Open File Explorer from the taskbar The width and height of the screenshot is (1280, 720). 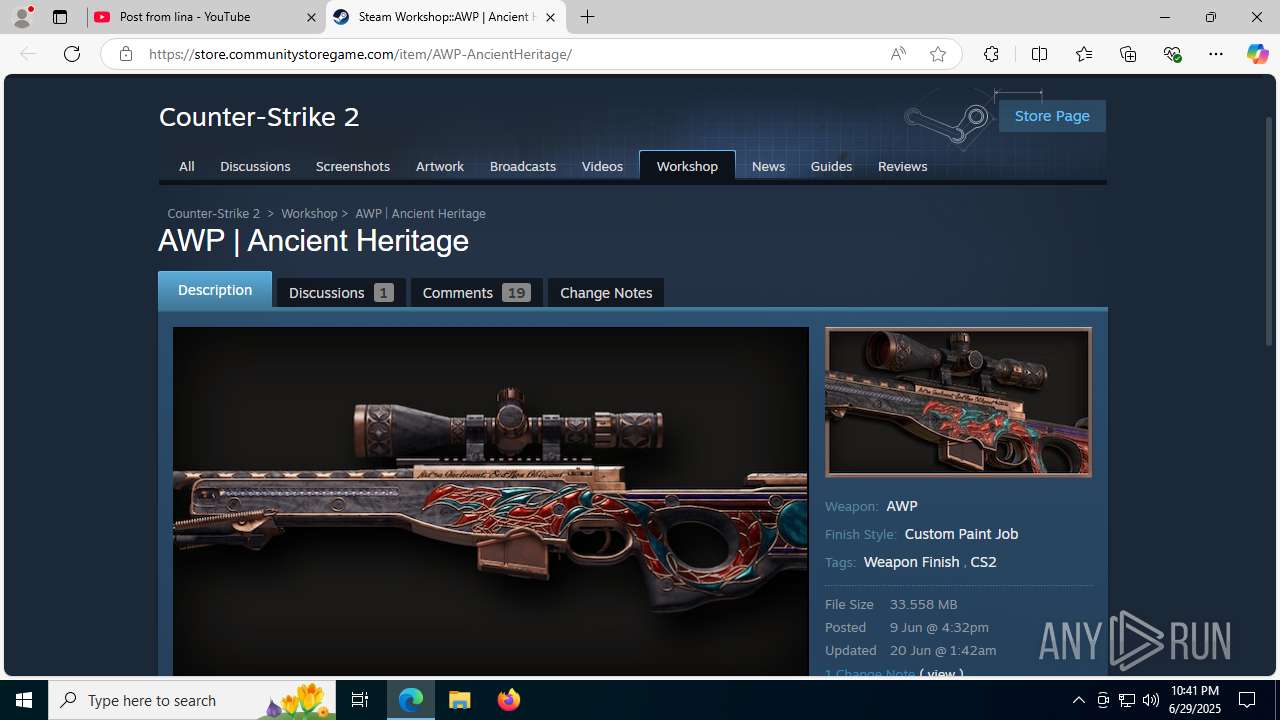coord(460,700)
